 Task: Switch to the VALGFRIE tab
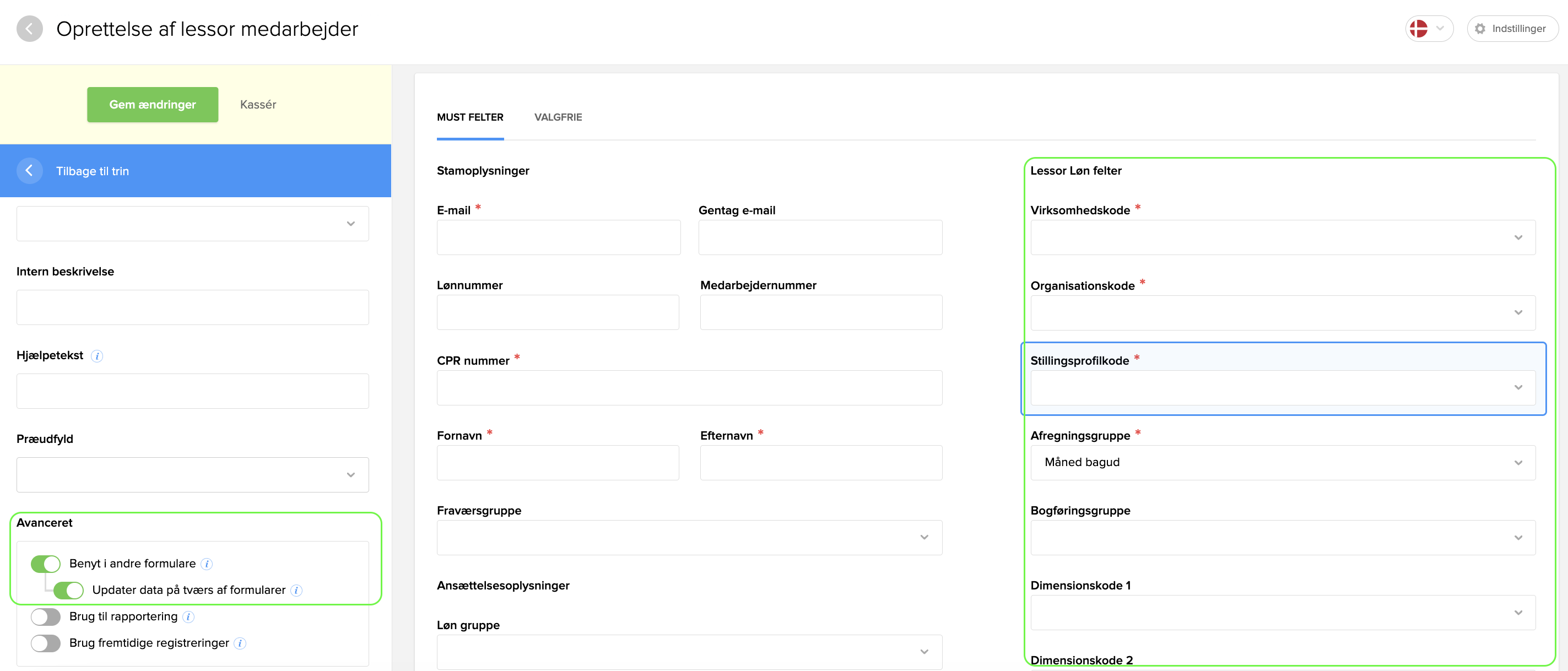[558, 117]
